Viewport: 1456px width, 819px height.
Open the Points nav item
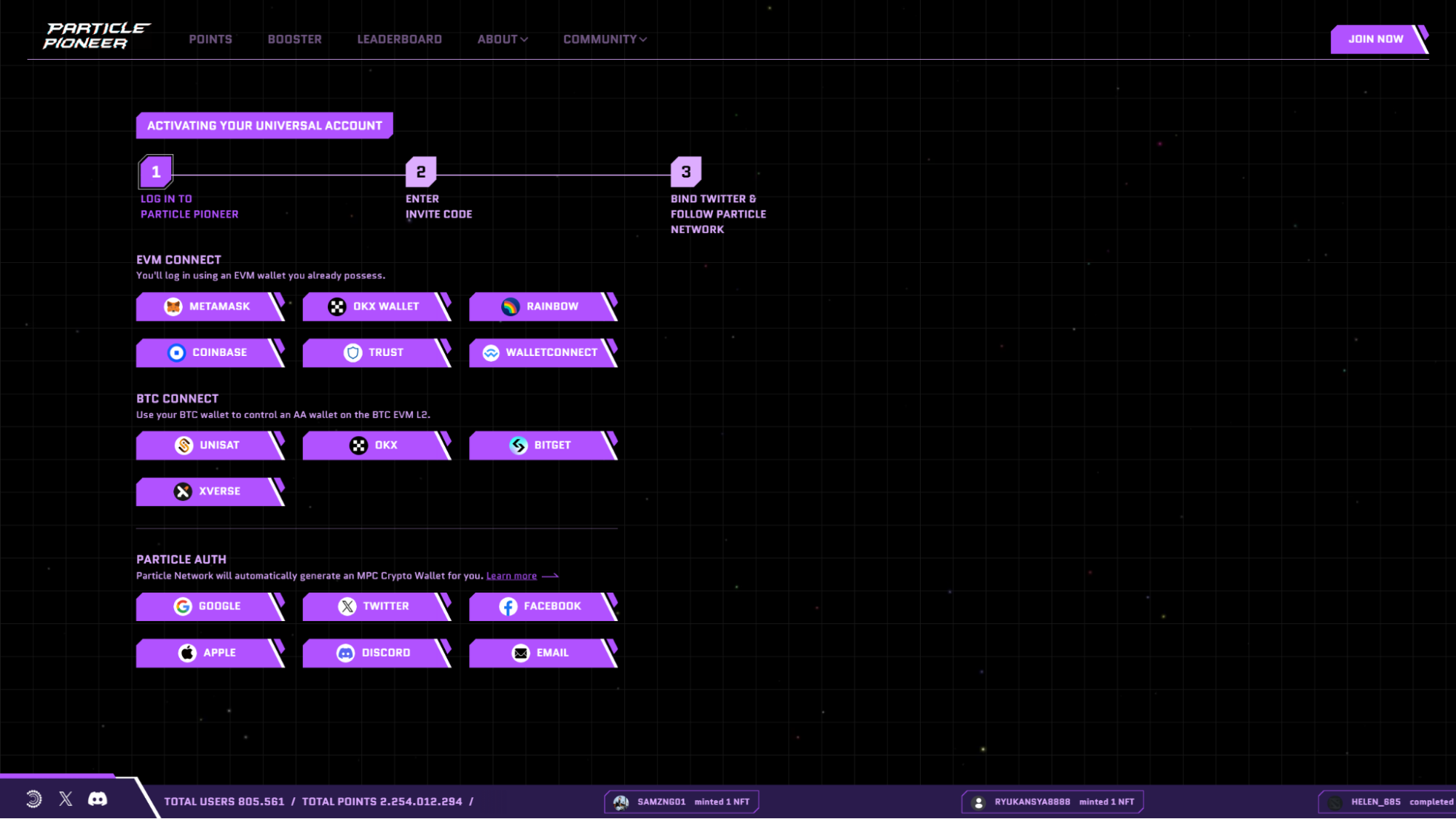(210, 39)
